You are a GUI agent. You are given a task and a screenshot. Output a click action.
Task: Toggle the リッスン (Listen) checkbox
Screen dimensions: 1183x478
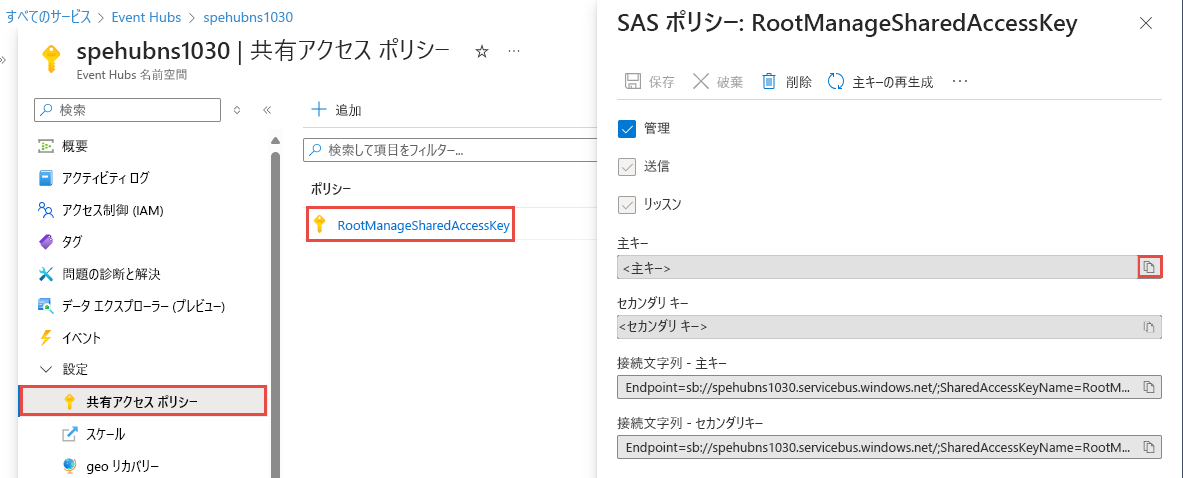[627, 204]
